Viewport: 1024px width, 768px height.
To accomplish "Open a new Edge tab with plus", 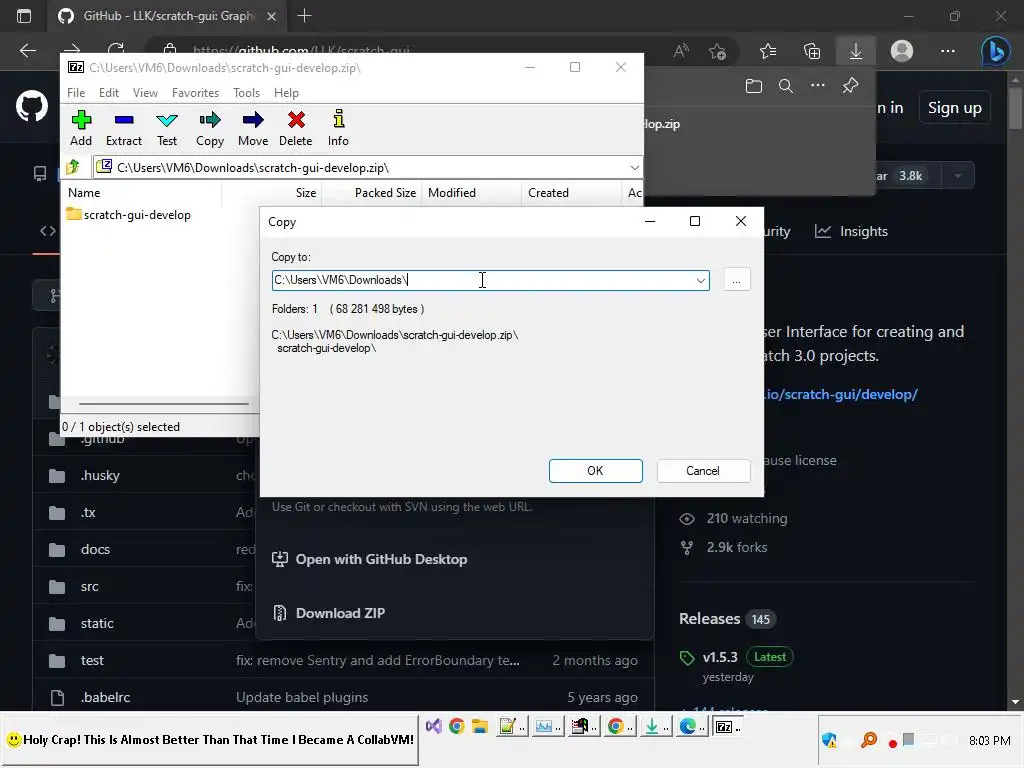I will [x=304, y=16].
